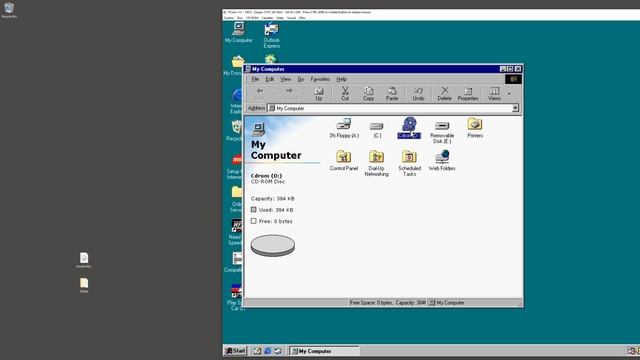
Task: Click the Paste toolbar button
Action: click(392, 93)
